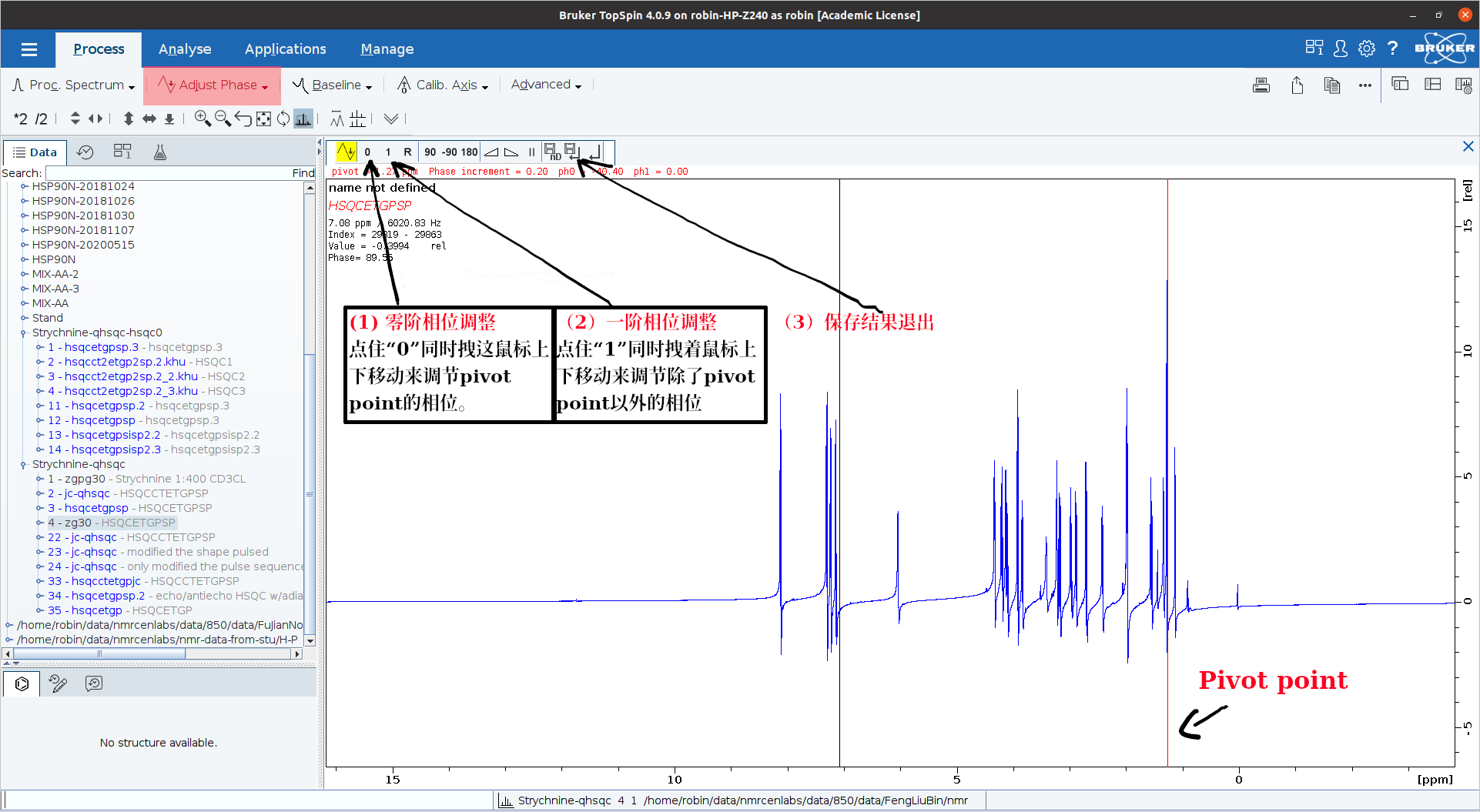
Task: Toggle the first-order phase 1 button
Action: click(388, 152)
